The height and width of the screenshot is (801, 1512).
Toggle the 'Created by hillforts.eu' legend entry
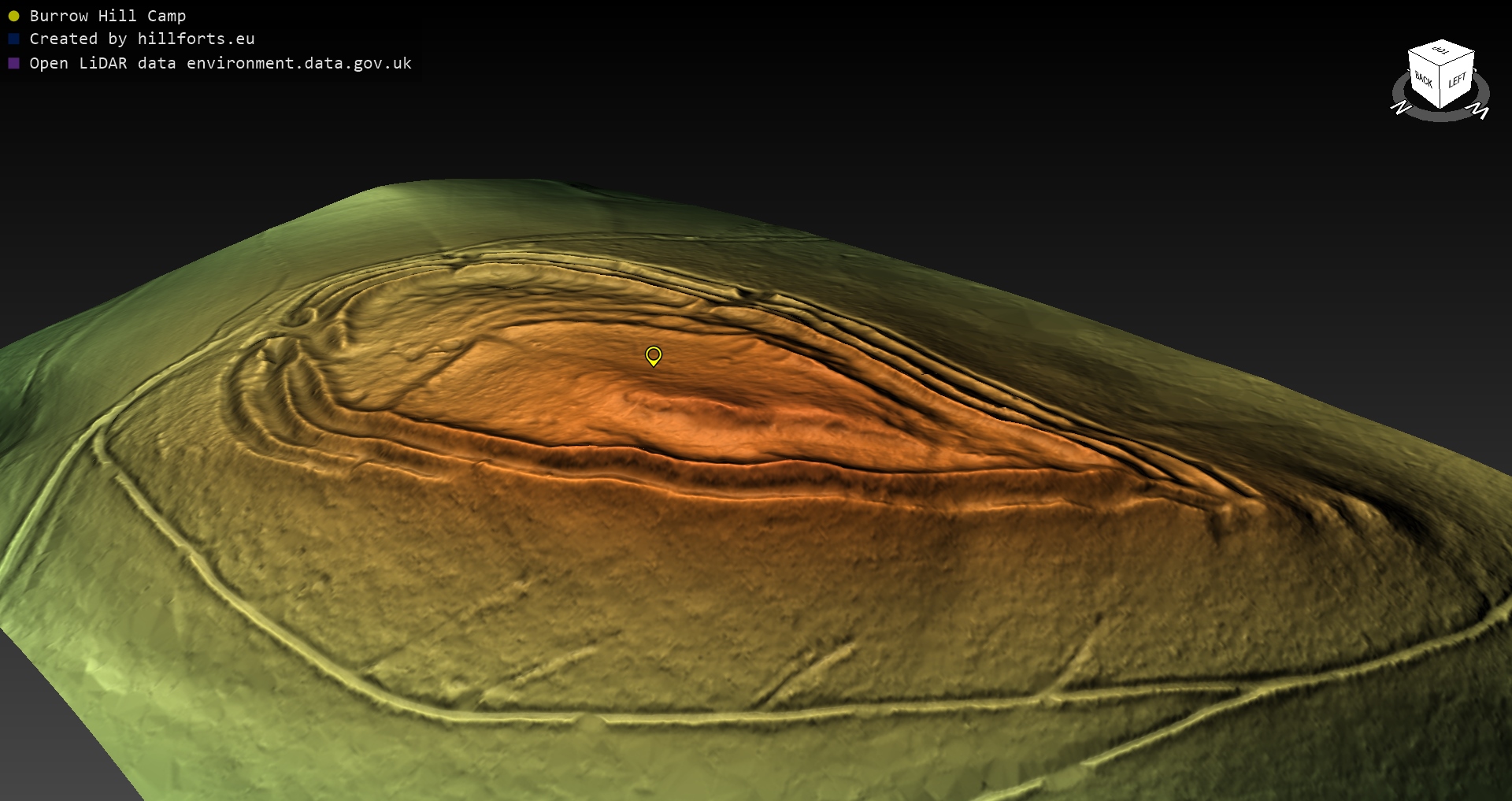(x=142, y=39)
